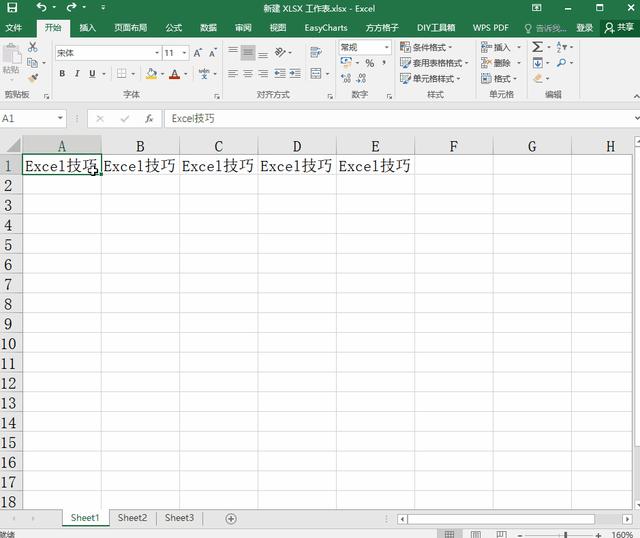Select cell C1 containing Excel技巧
Viewport: 640px width, 538px height.
[218, 166]
